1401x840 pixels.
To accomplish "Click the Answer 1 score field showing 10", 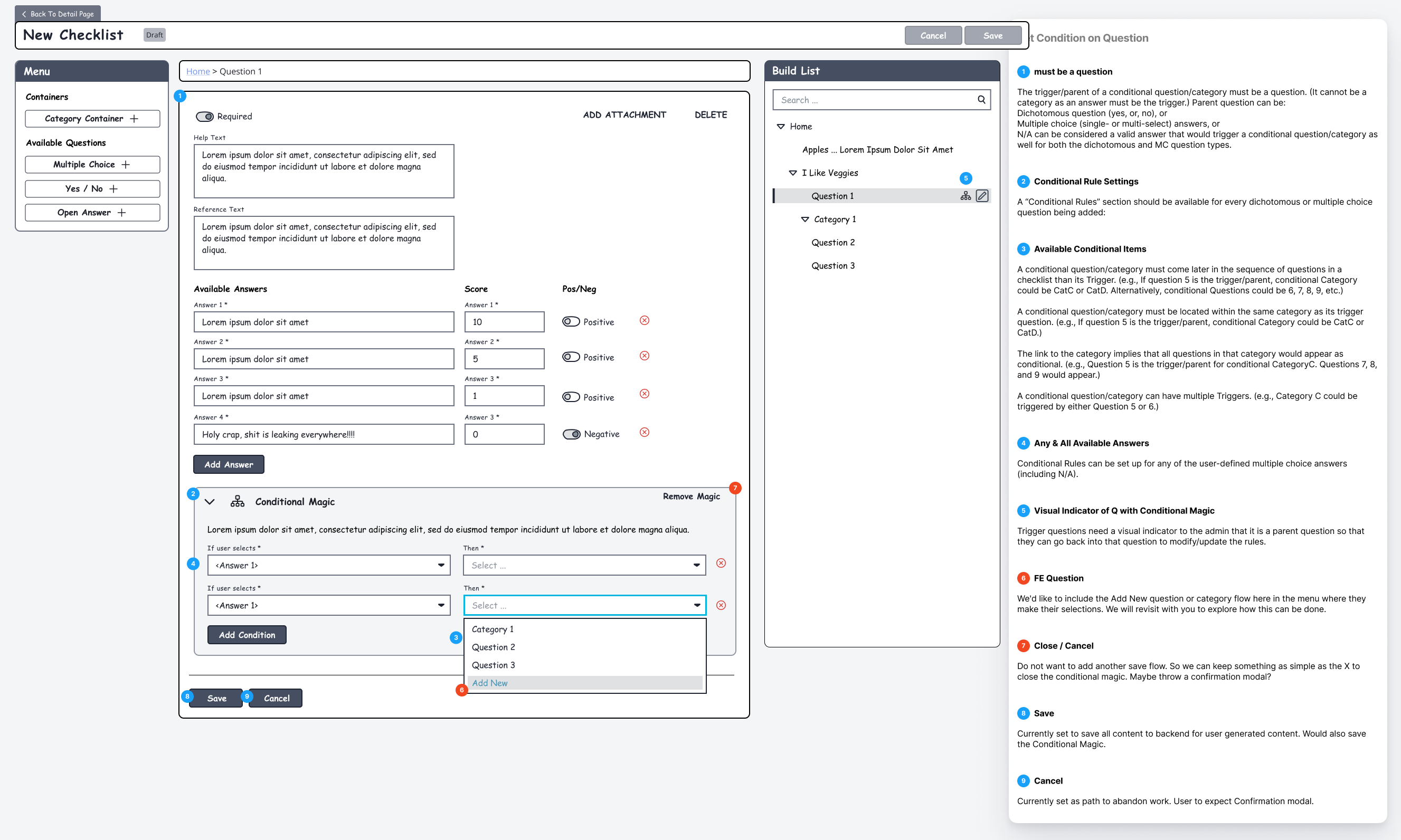I will [504, 321].
